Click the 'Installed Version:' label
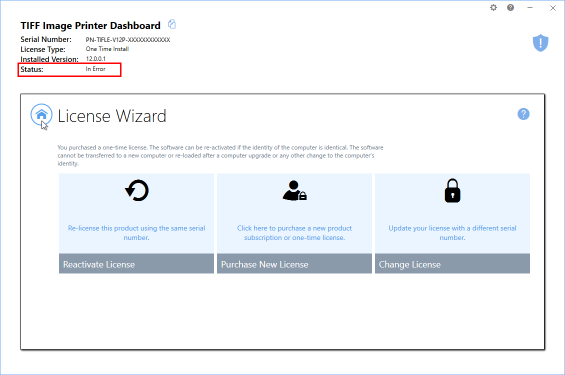565x375 pixels. (49, 59)
